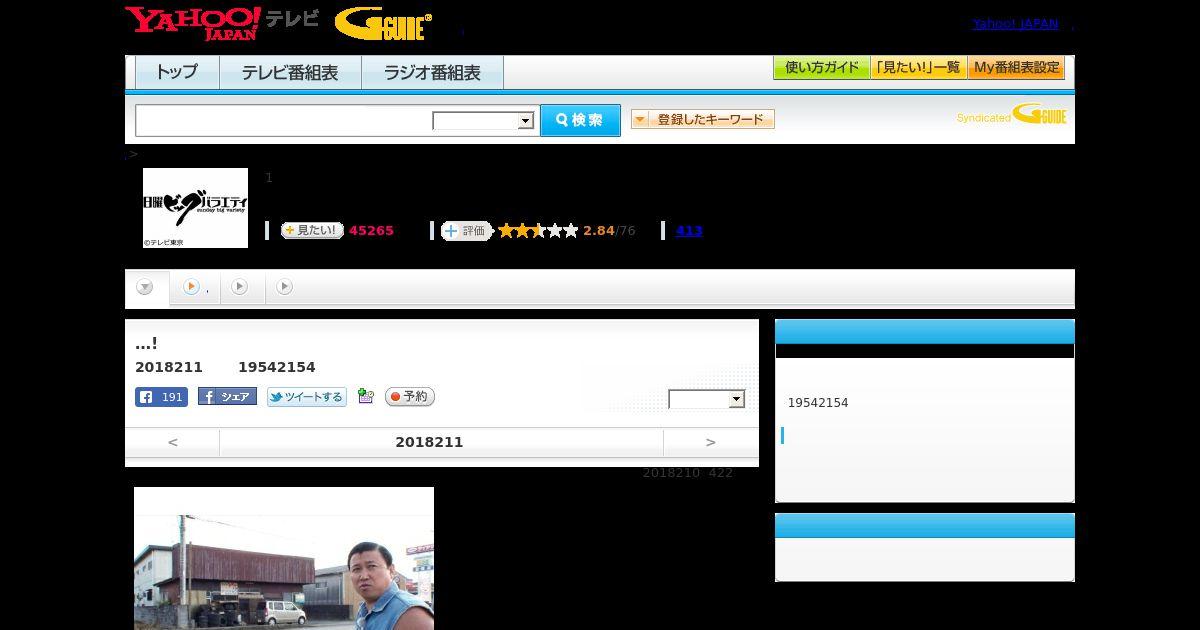Select the first down-arrow sub-tab
1200x630 pixels.
click(x=145, y=288)
